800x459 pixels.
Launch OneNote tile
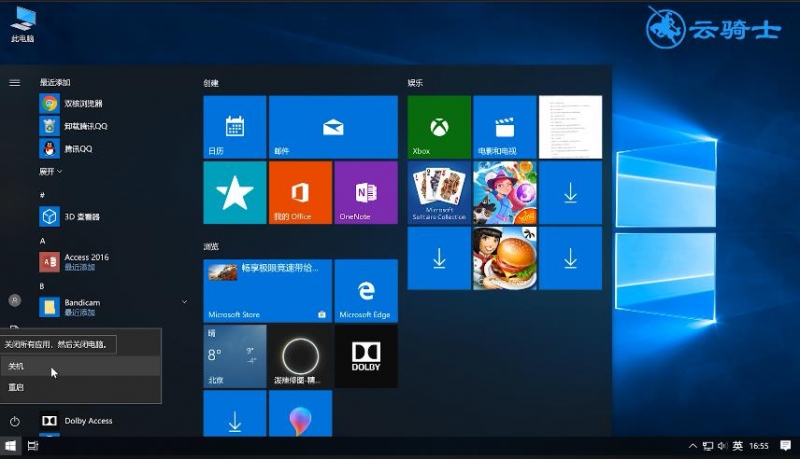coord(366,193)
